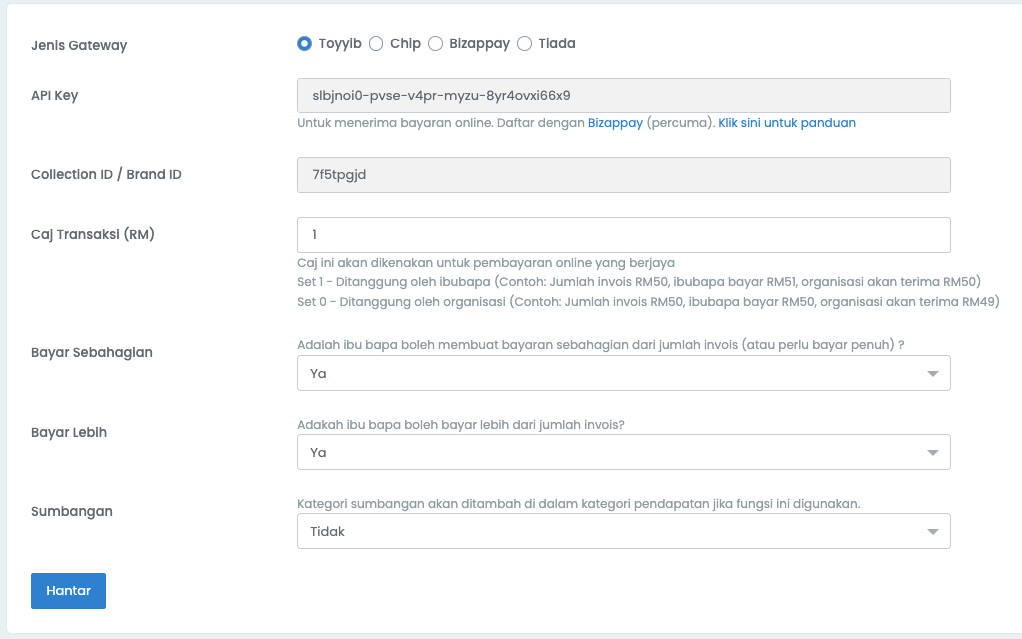Click the 'Collection ID / Brand ID' label

[106, 175]
